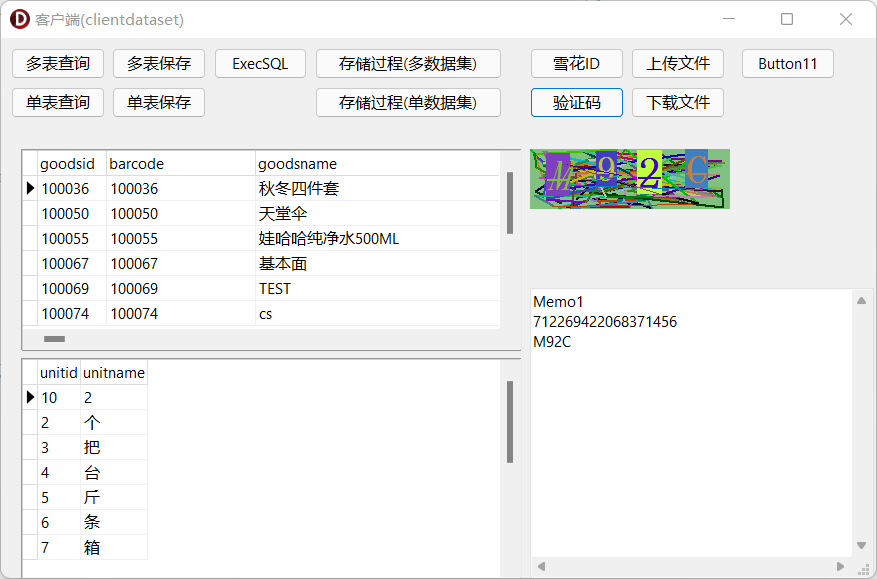Select goodsid cell 100050
This screenshot has height=579, width=877.
(72, 214)
